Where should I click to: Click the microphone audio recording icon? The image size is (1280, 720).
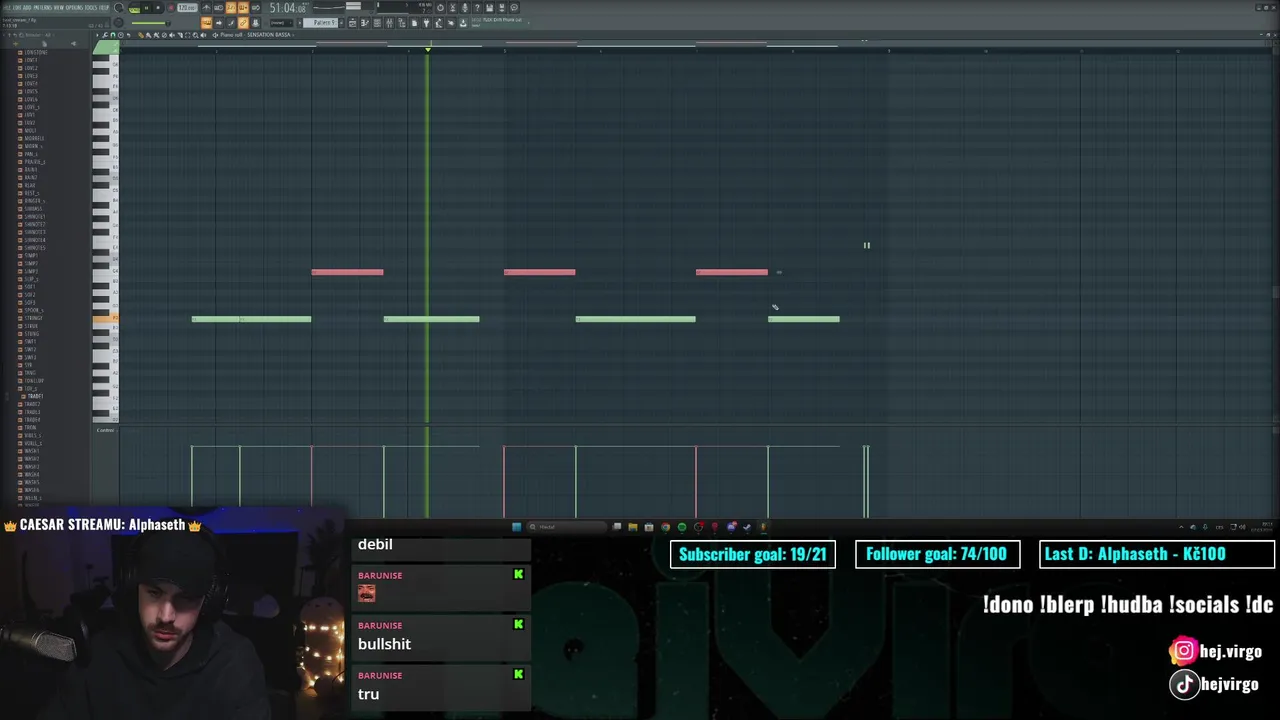click(x=465, y=8)
